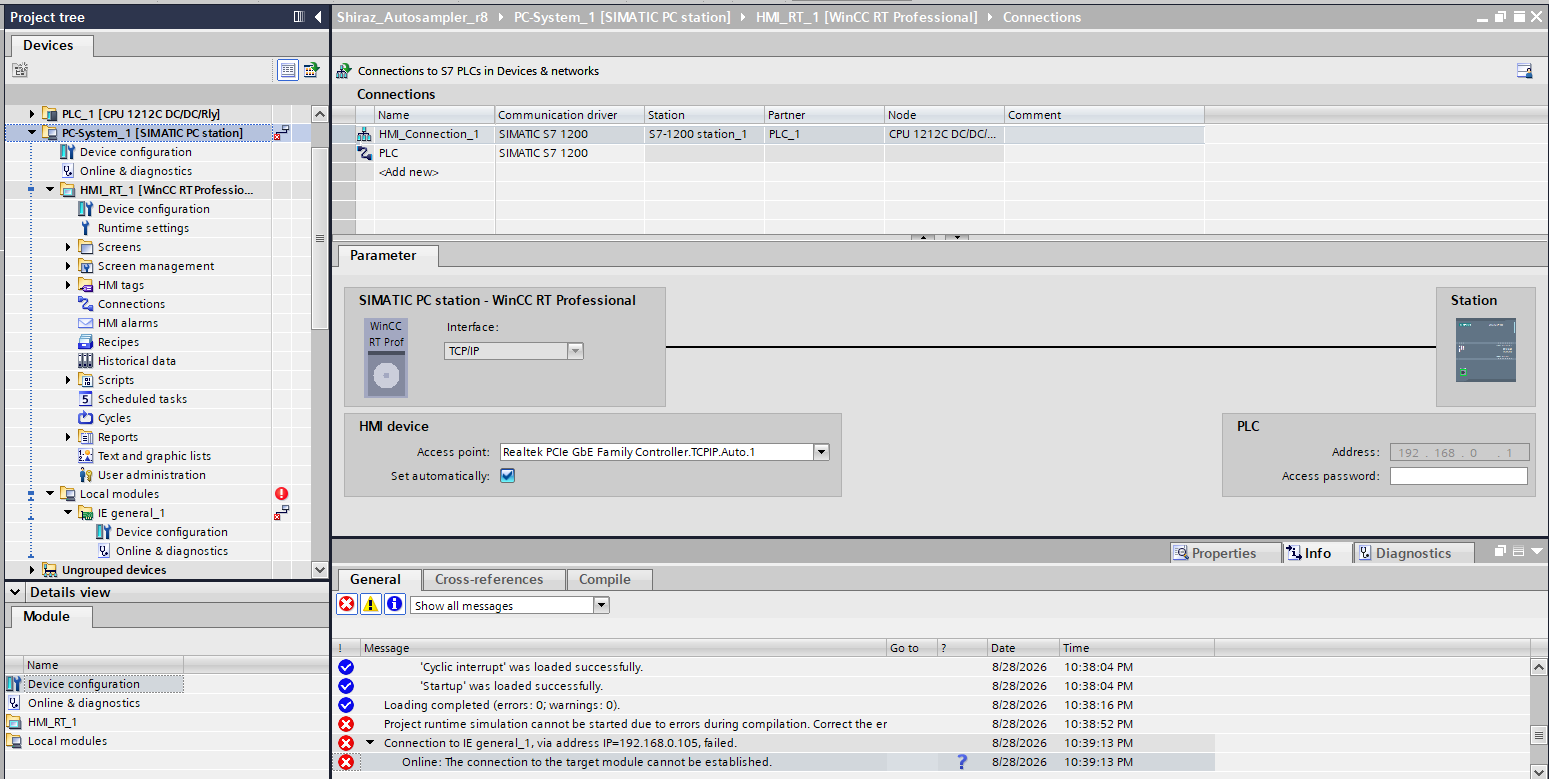1549x779 pixels.
Task: Open User administration in the project tree
Action: point(151,475)
